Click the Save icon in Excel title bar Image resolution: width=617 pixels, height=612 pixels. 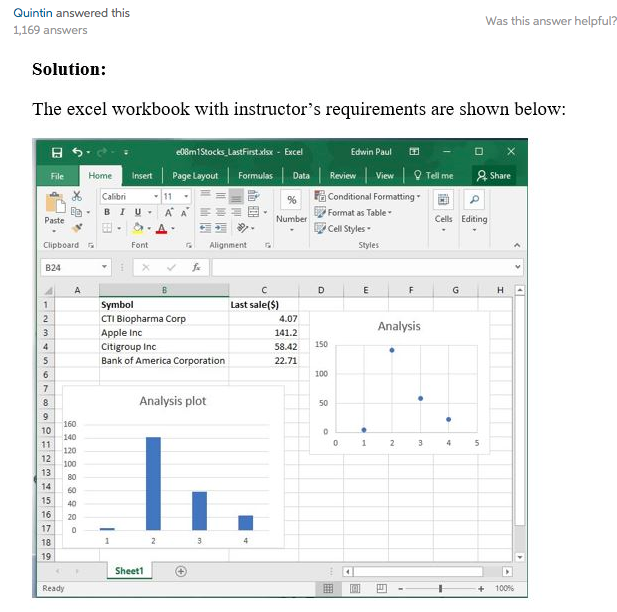(x=57, y=152)
